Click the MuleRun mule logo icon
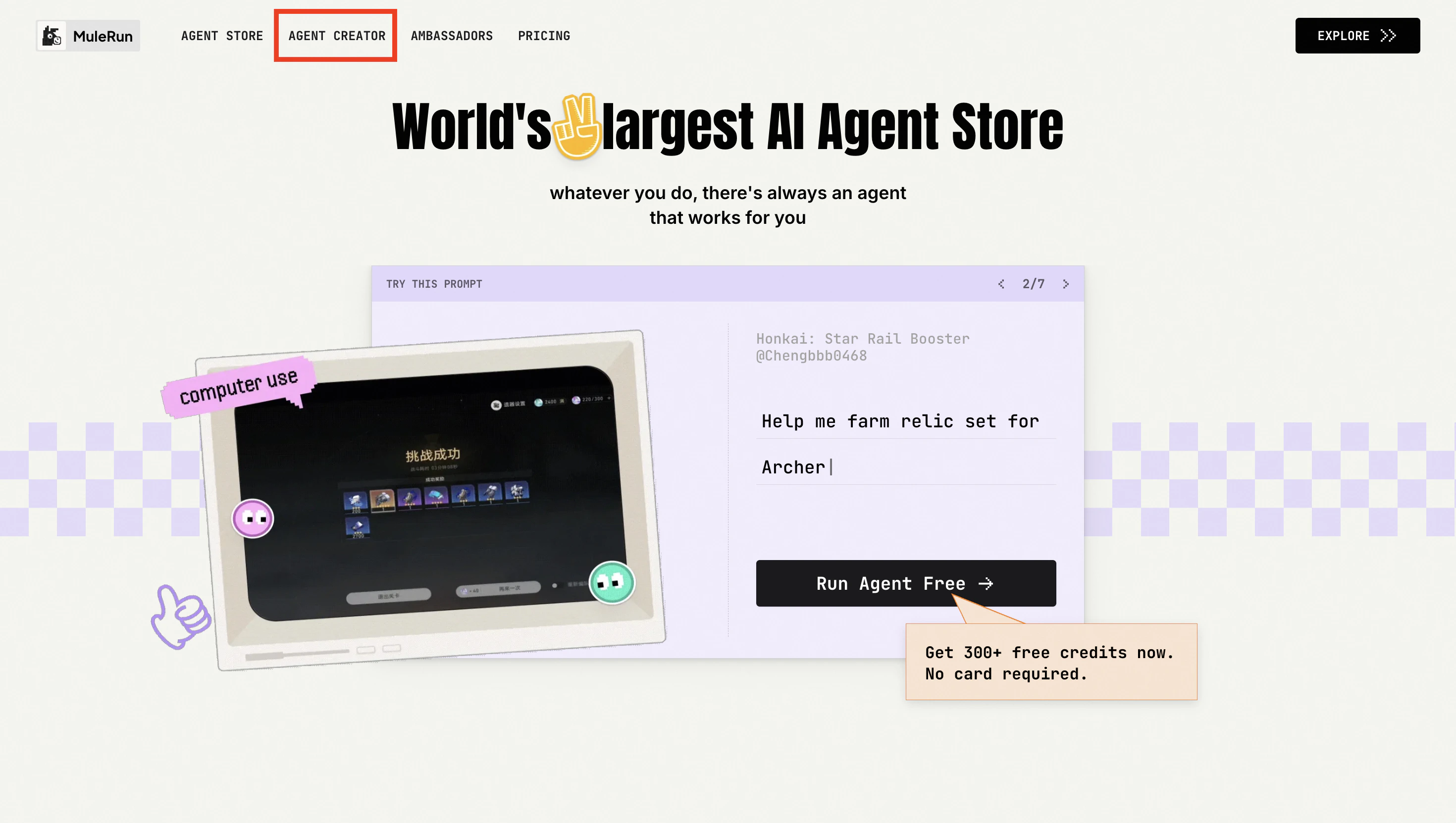The image size is (1456, 823). 52,36
